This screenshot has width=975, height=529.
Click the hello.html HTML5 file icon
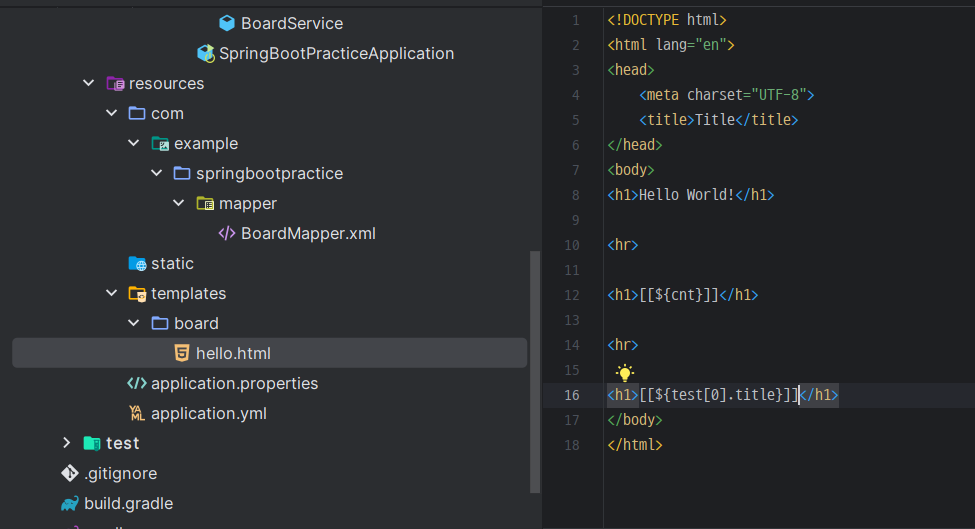coord(182,353)
